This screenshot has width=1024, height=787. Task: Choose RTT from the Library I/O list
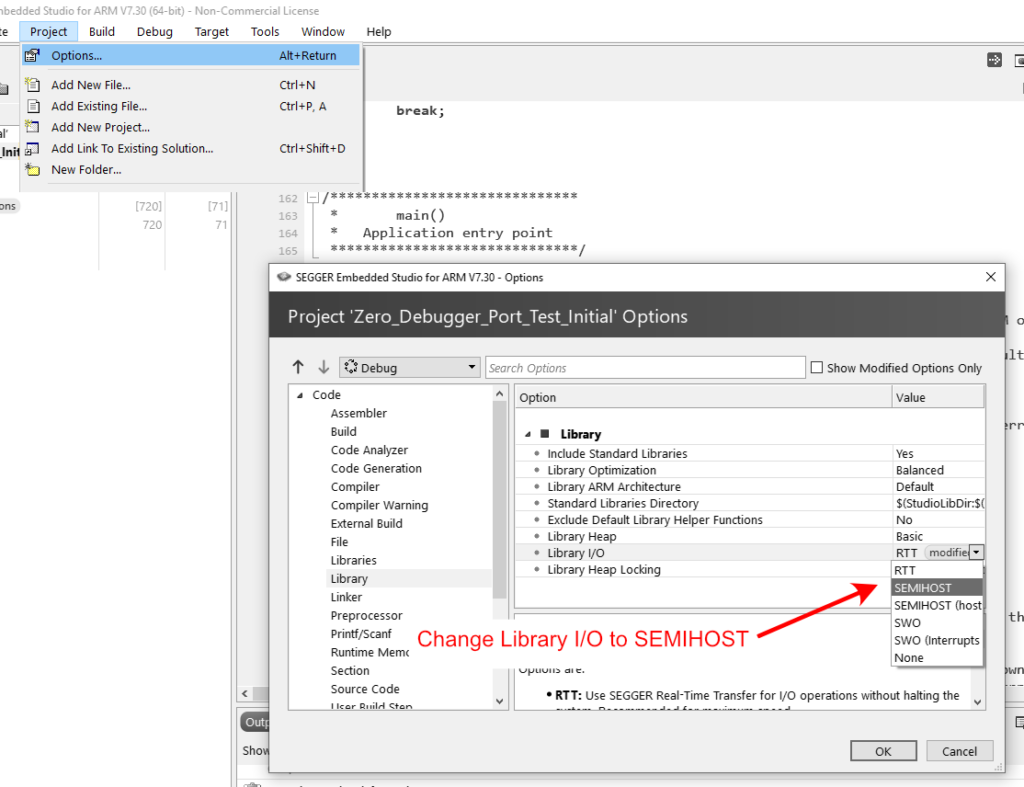tap(936, 570)
